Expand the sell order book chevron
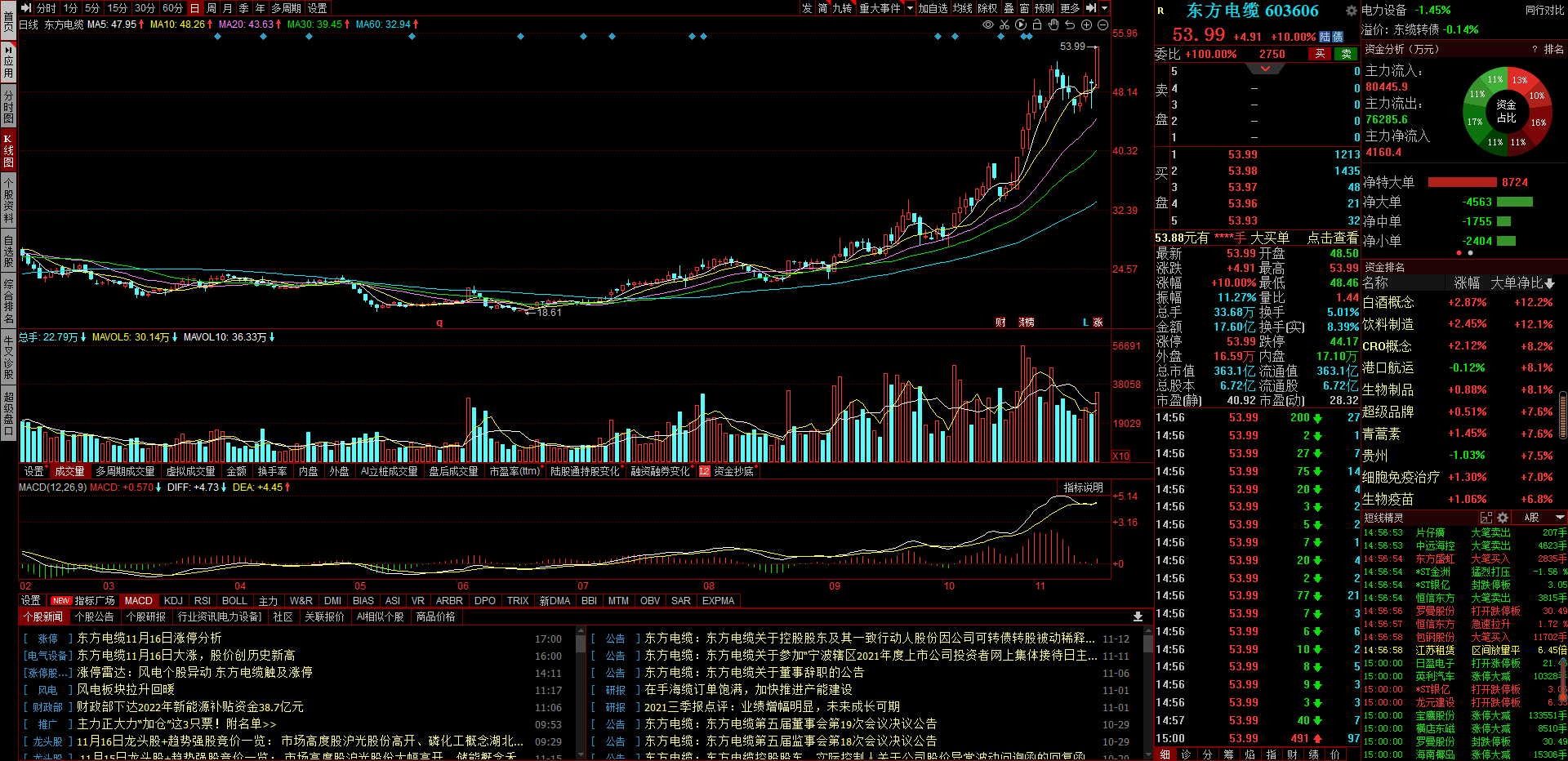The image size is (1568, 761). (x=1265, y=69)
